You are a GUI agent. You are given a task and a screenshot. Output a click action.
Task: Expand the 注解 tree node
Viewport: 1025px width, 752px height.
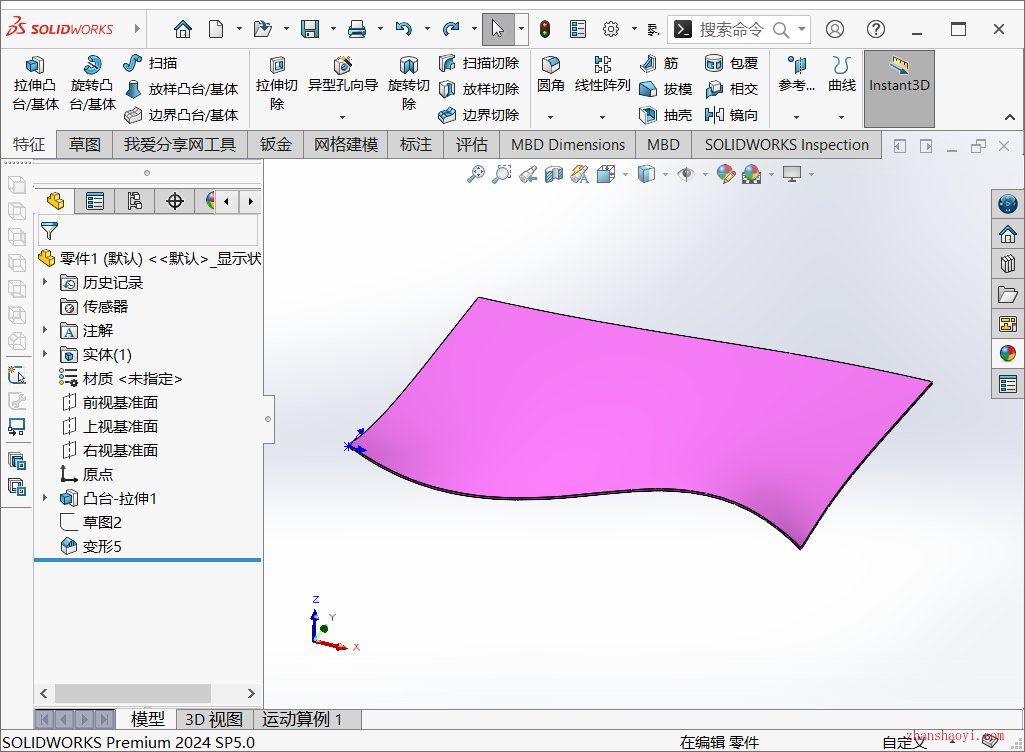[45, 330]
